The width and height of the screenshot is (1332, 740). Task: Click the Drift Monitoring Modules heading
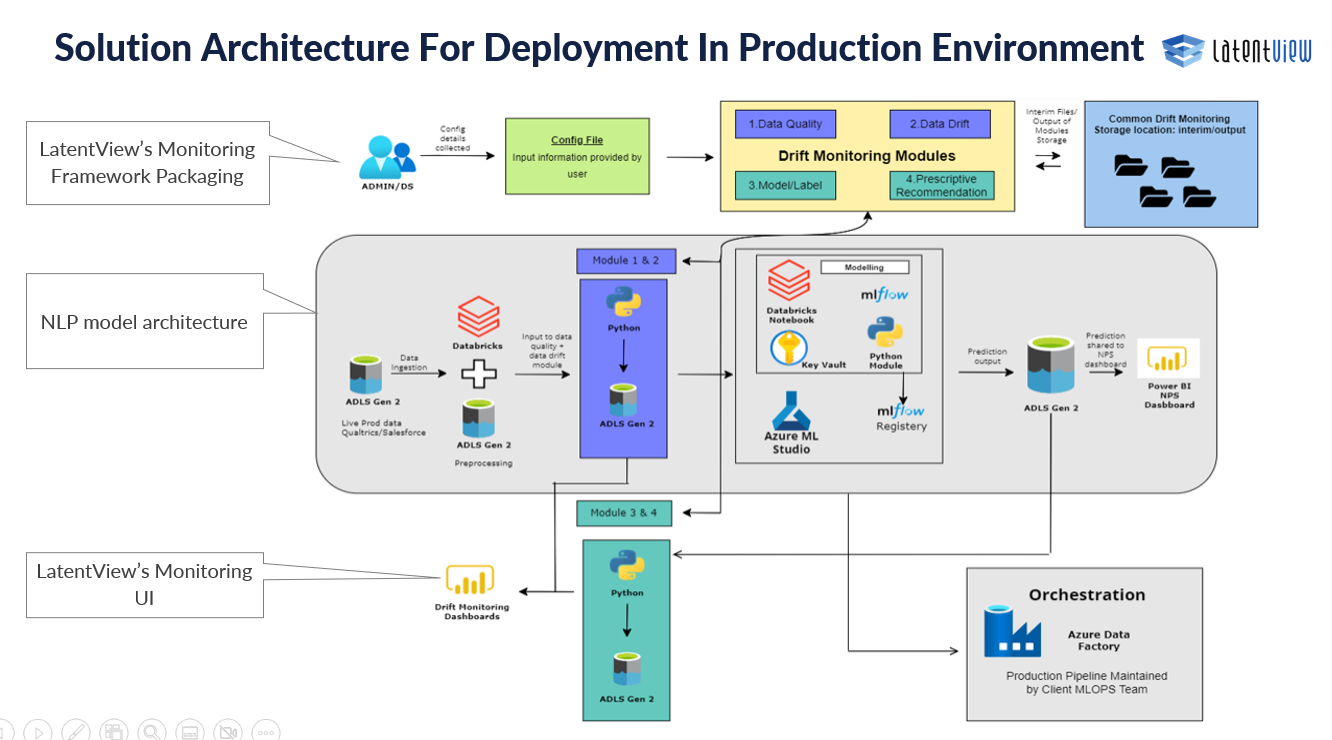pos(866,156)
